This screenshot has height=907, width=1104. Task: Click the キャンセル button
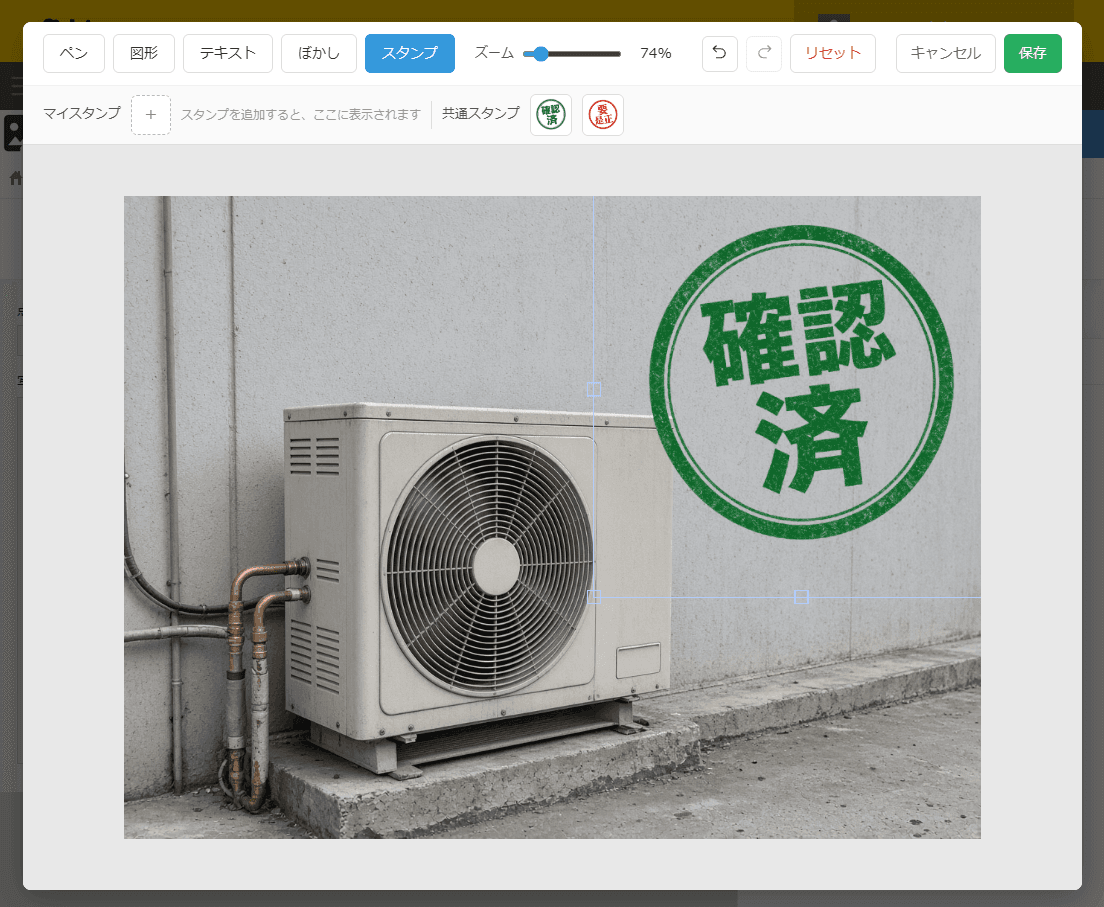coord(946,54)
